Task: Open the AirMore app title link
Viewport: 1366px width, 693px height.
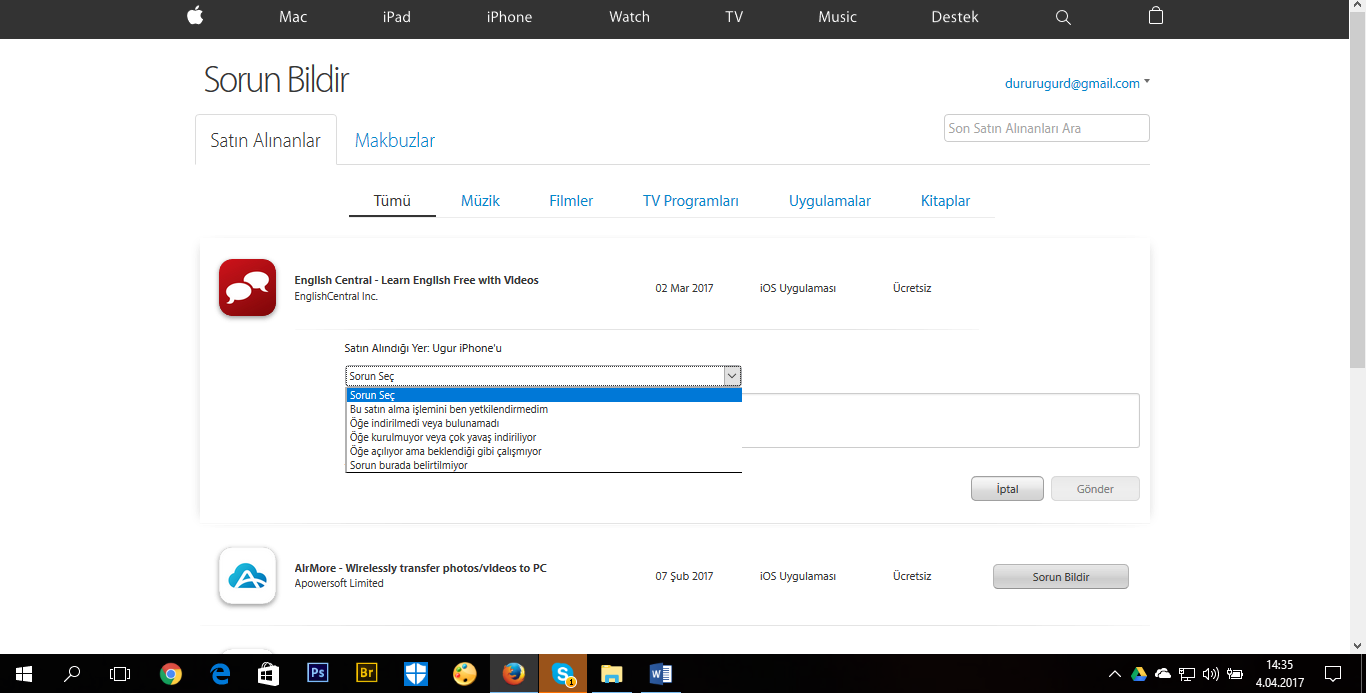Action: pos(420,568)
